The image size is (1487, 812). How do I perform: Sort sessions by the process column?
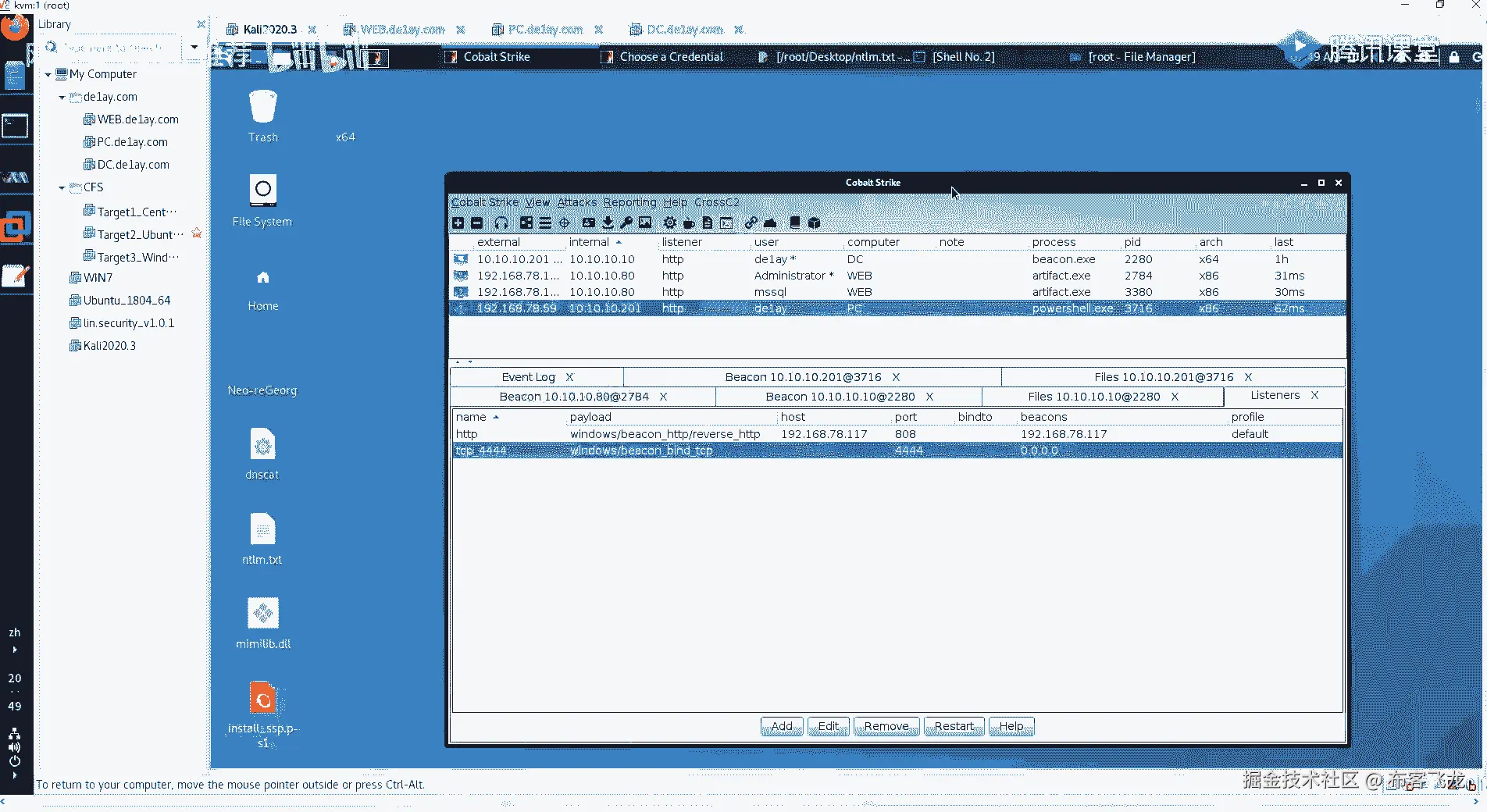click(x=1054, y=242)
